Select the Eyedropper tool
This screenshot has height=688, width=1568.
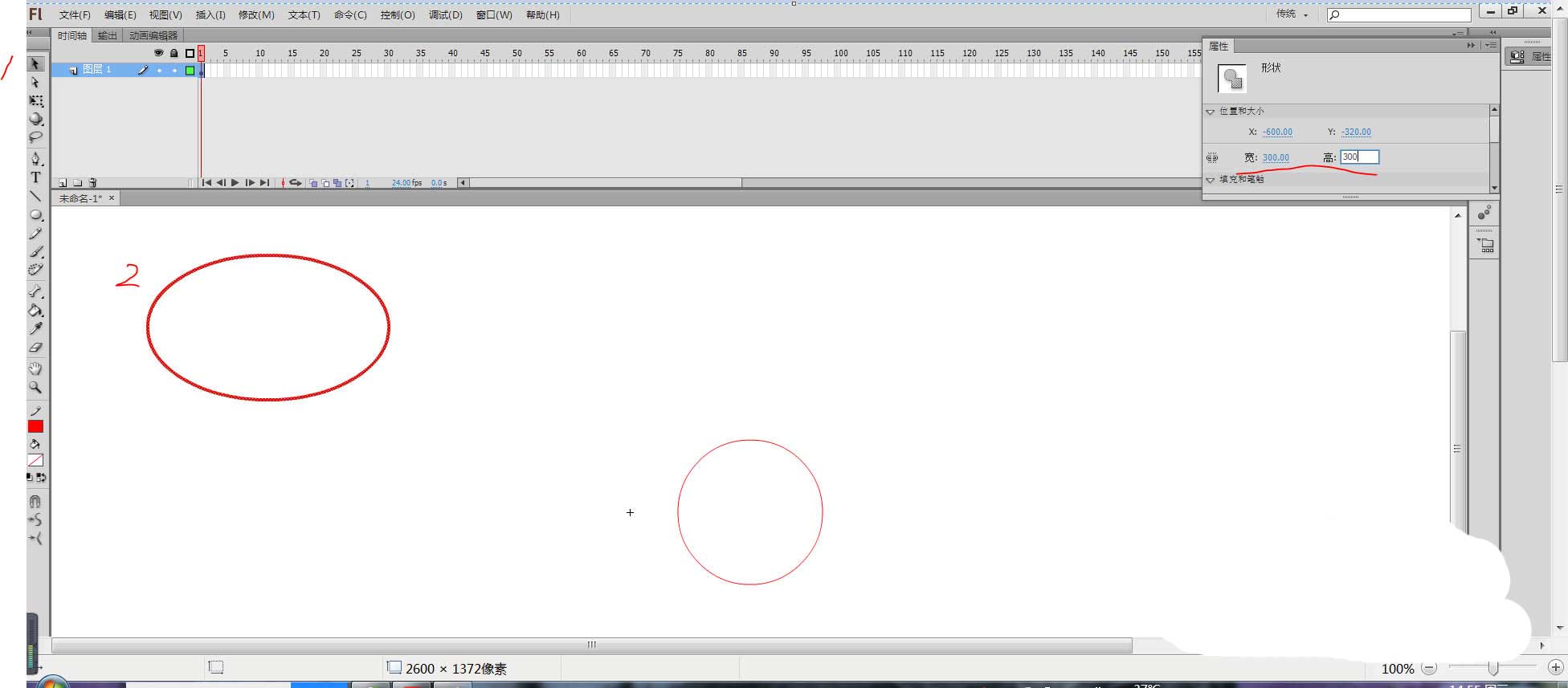pyautogui.click(x=35, y=329)
